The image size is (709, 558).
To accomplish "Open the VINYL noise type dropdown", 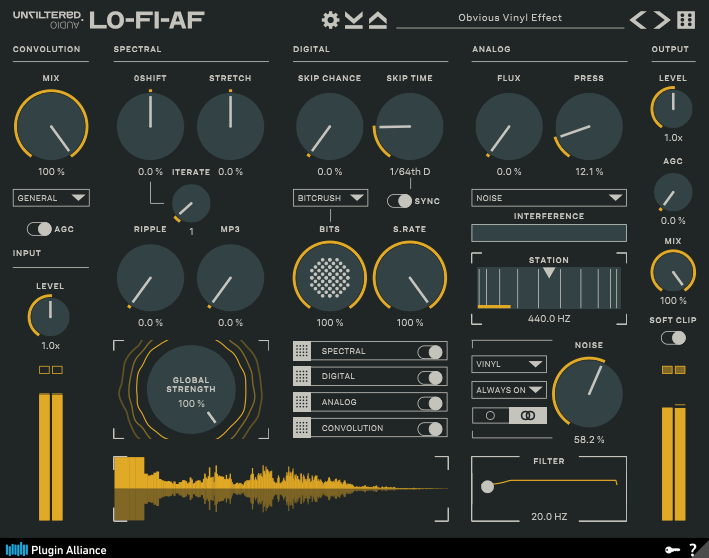I will click(509, 365).
